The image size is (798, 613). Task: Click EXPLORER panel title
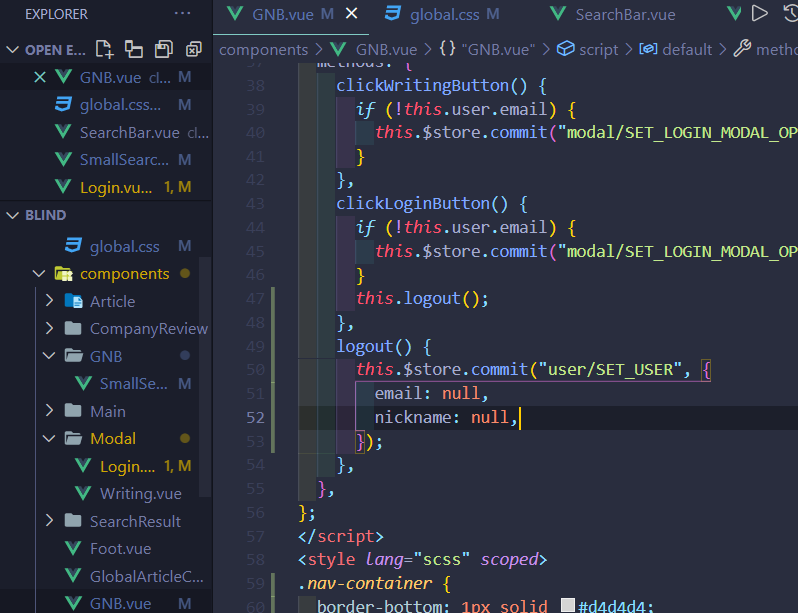[x=56, y=14]
